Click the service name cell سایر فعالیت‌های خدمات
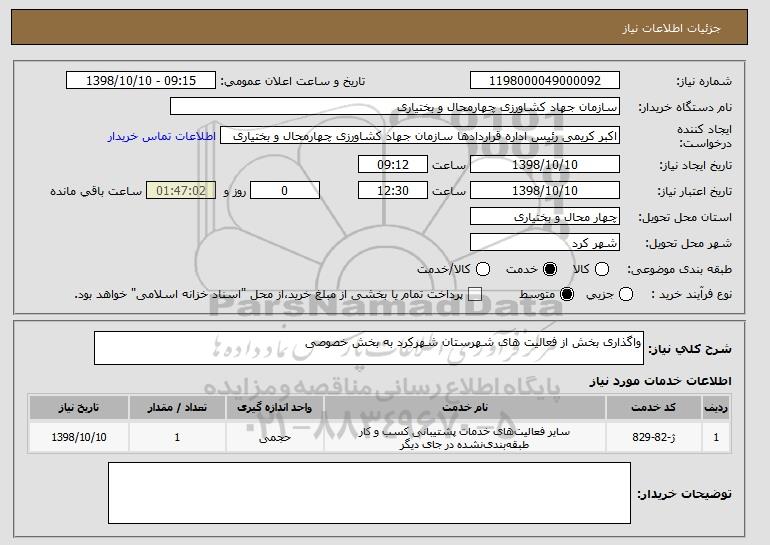Screen dimensions: 770x545 [465, 438]
